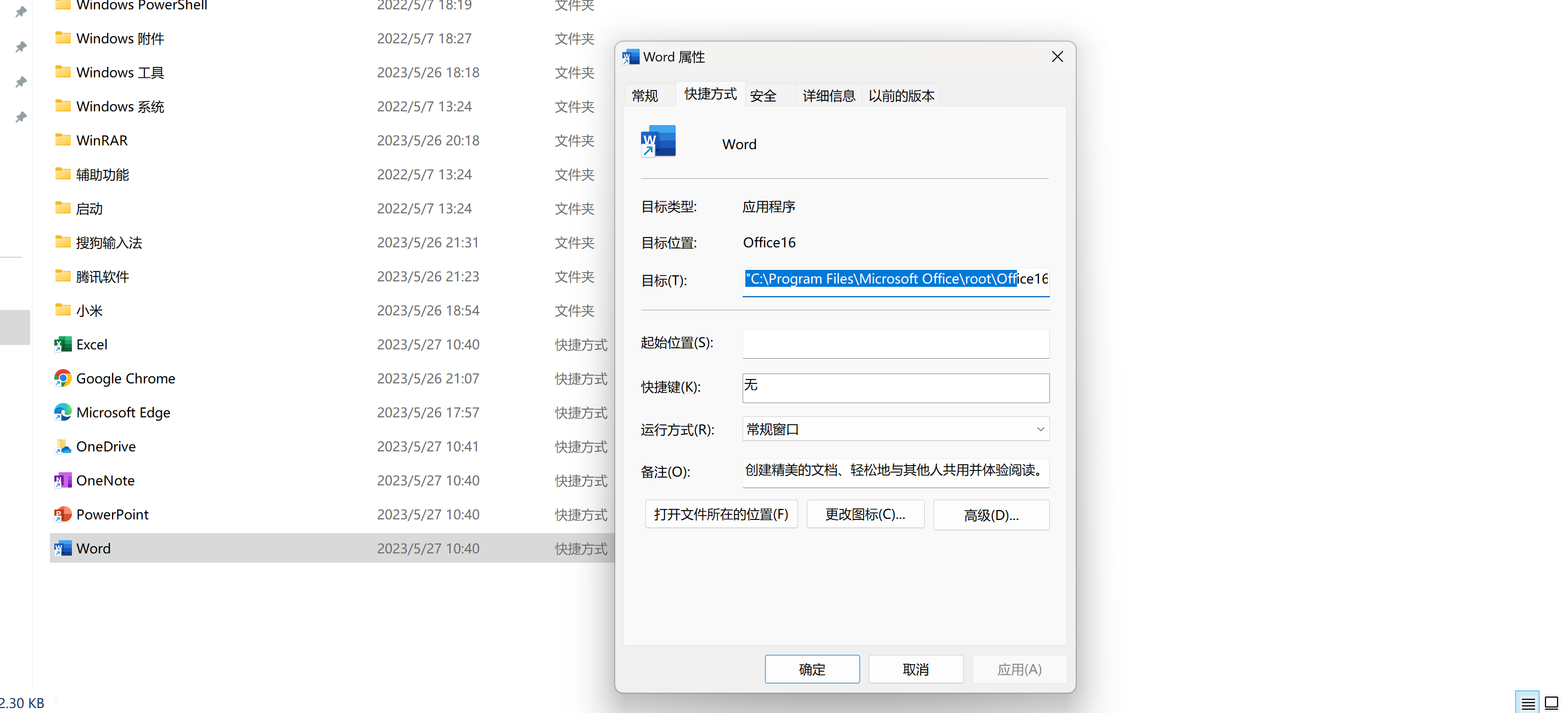1568x713 pixels.
Task: Switch to the 快捷方式 tab
Action: coord(710,94)
